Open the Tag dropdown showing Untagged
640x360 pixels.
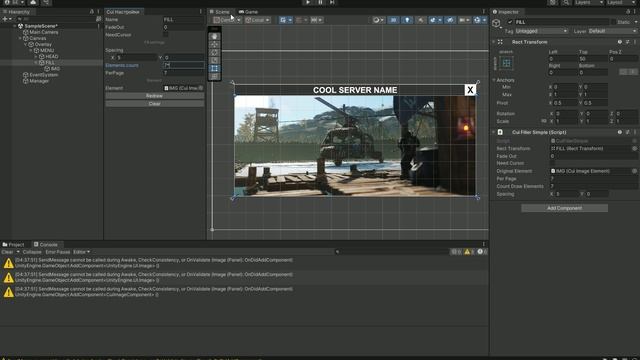point(541,31)
